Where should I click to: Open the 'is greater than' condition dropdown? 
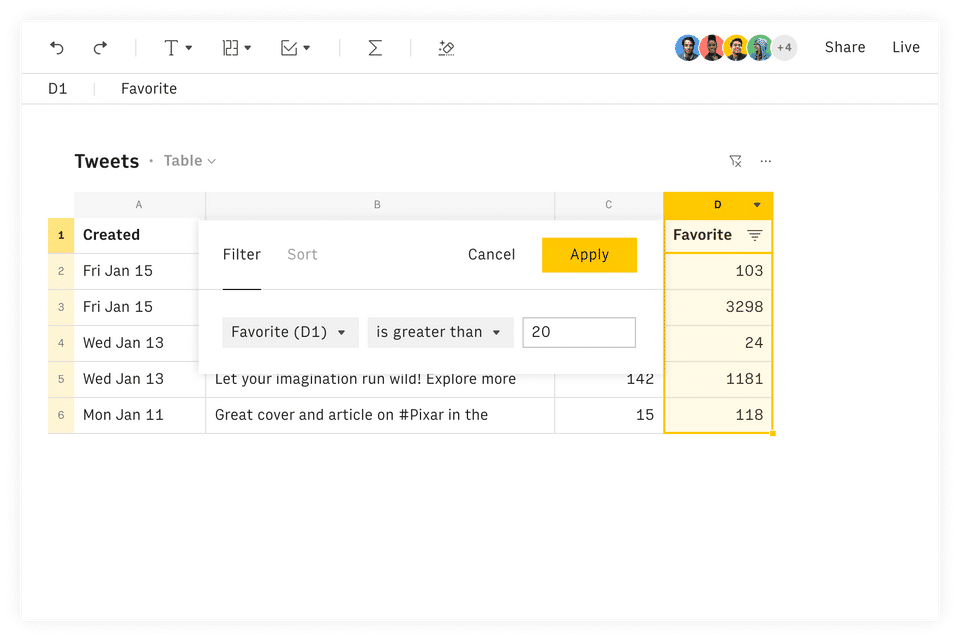(x=440, y=332)
